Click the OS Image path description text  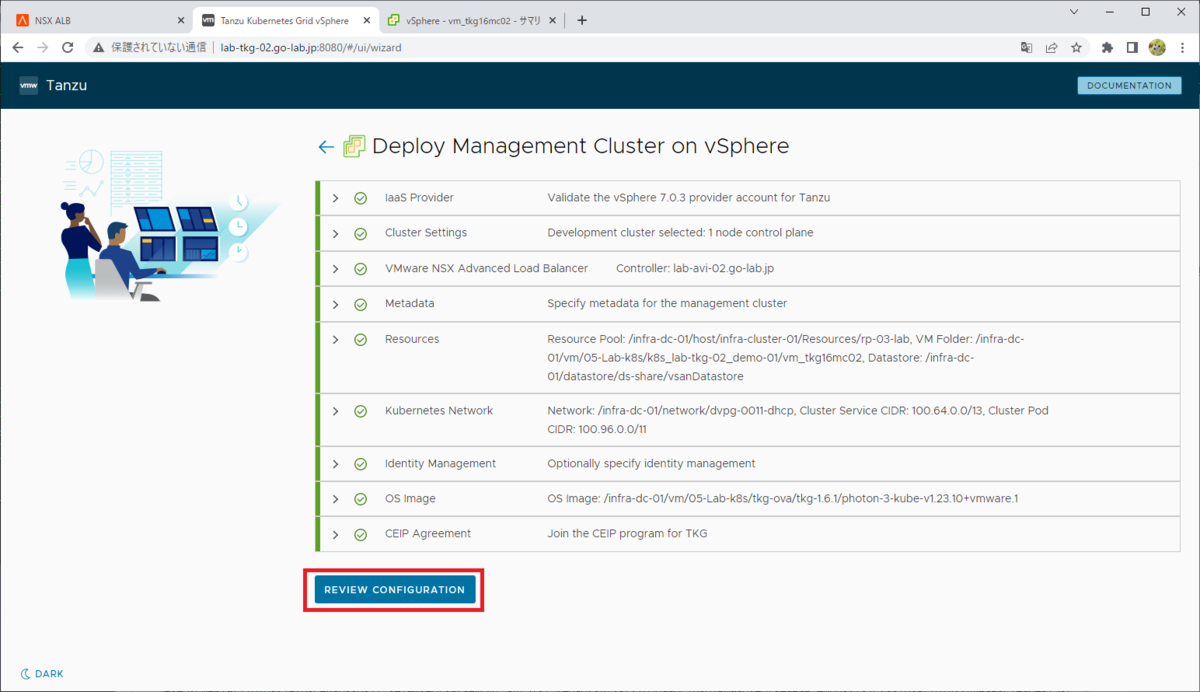pos(783,499)
